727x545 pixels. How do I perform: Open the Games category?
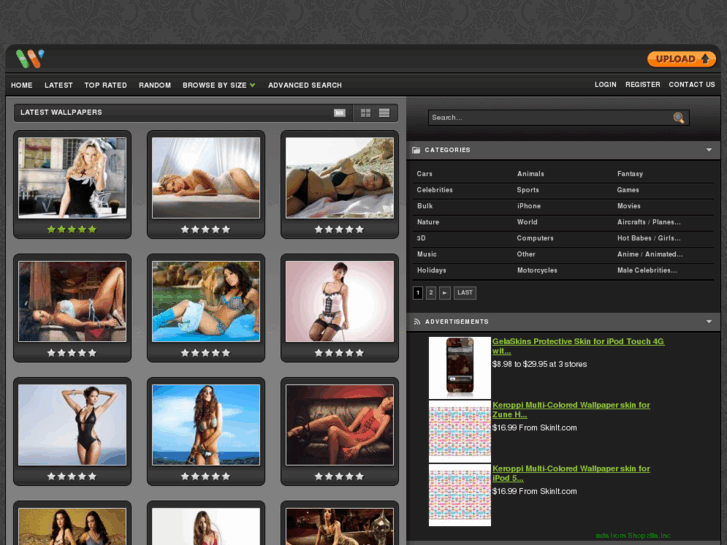pos(628,190)
